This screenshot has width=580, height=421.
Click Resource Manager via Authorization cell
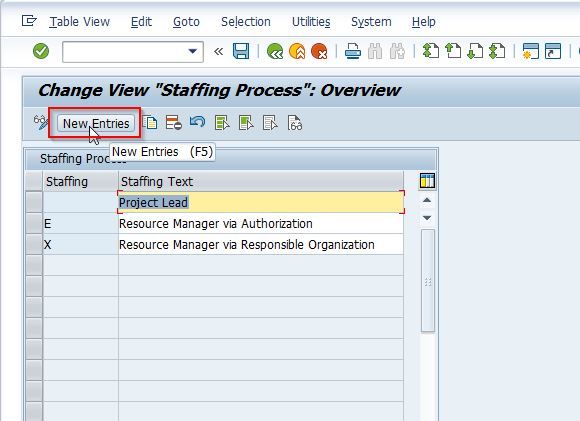click(x=261, y=223)
